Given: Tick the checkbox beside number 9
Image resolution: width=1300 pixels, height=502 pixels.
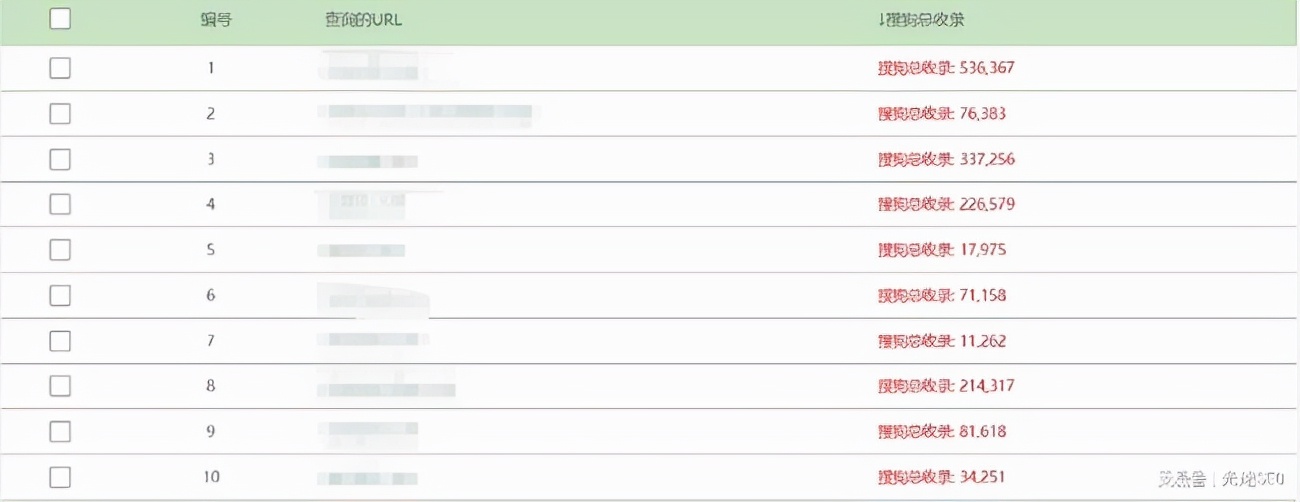Looking at the screenshot, I should (x=60, y=432).
